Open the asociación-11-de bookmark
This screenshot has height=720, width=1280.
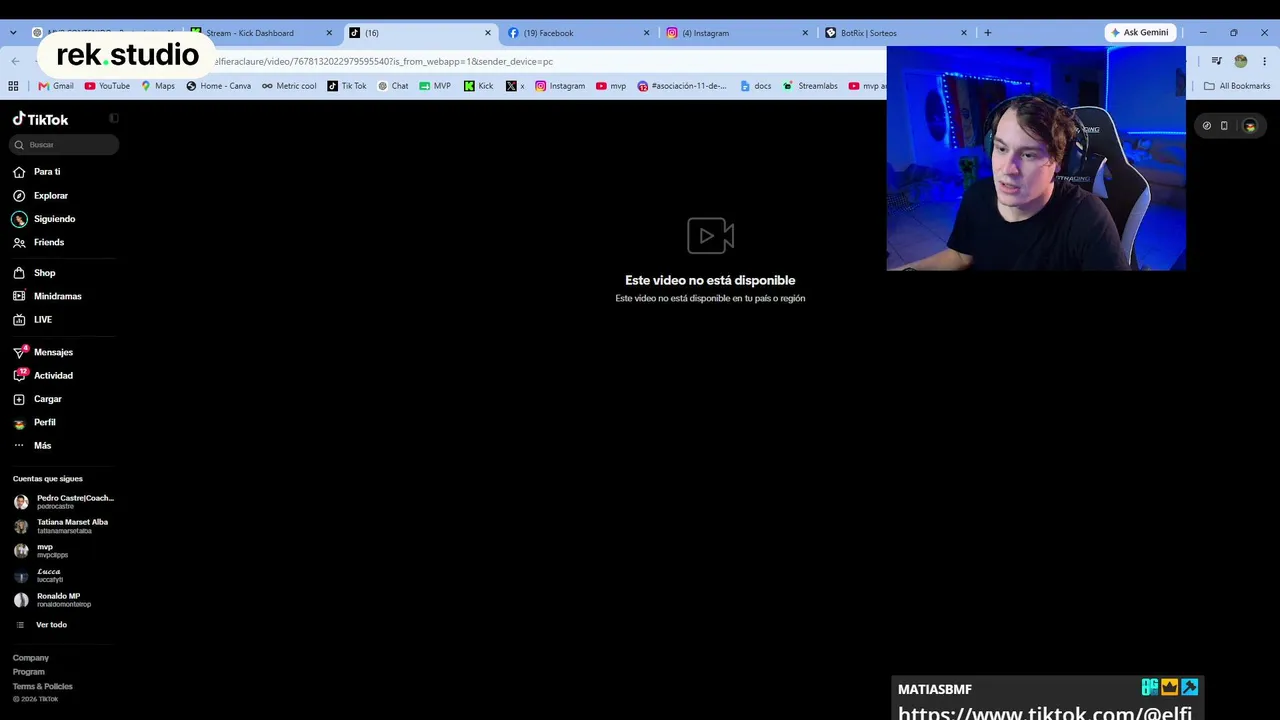(x=682, y=86)
